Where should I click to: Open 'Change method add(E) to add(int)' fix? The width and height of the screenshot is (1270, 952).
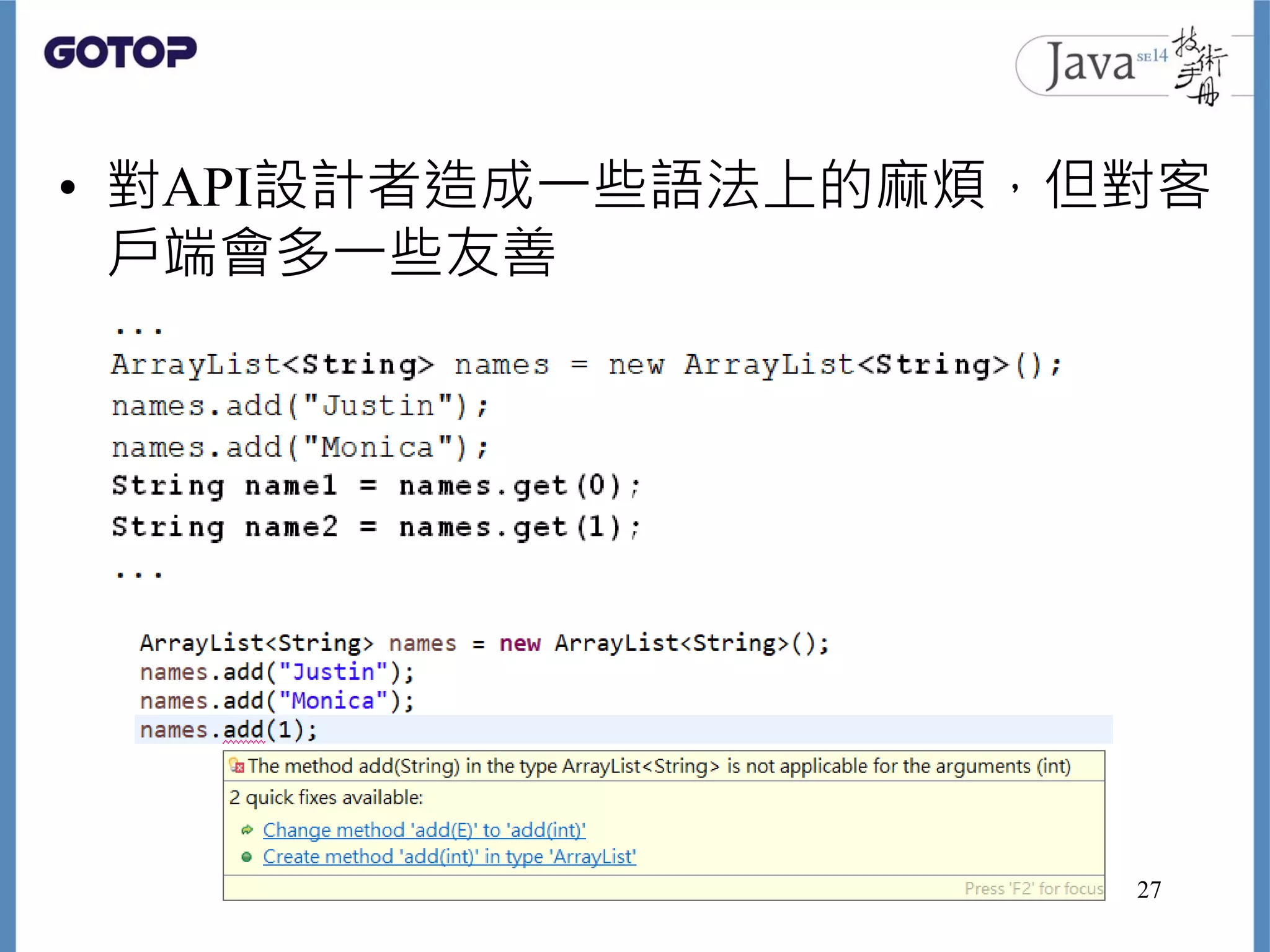point(424,830)
